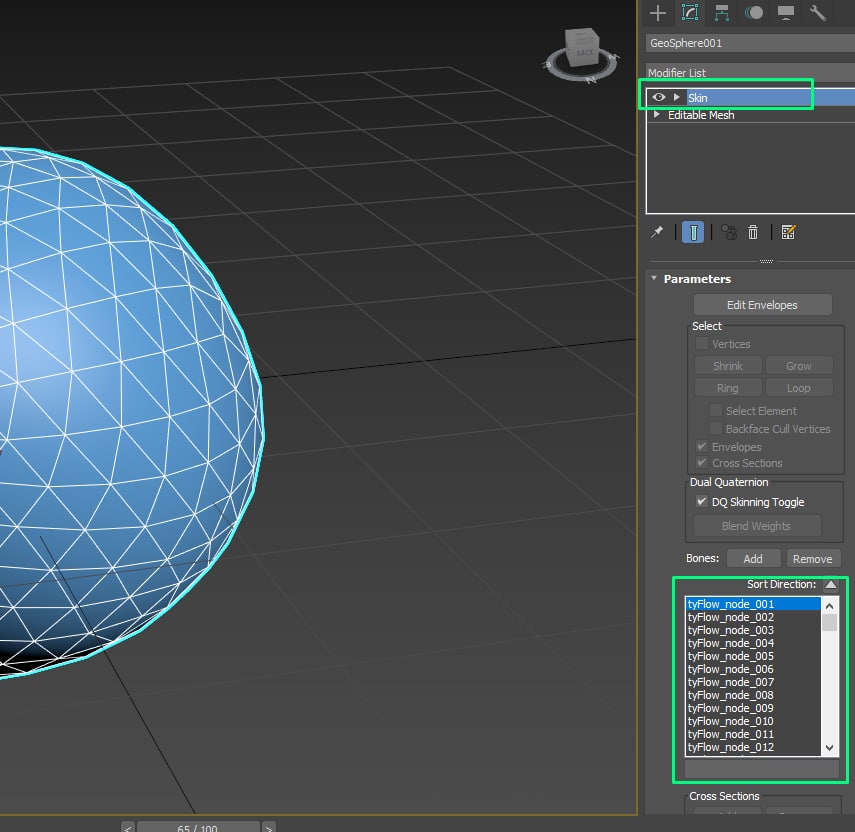Toggle the Sort Direction arrow button
Viewport: 855px width, 832px height.
pos(831,584)
